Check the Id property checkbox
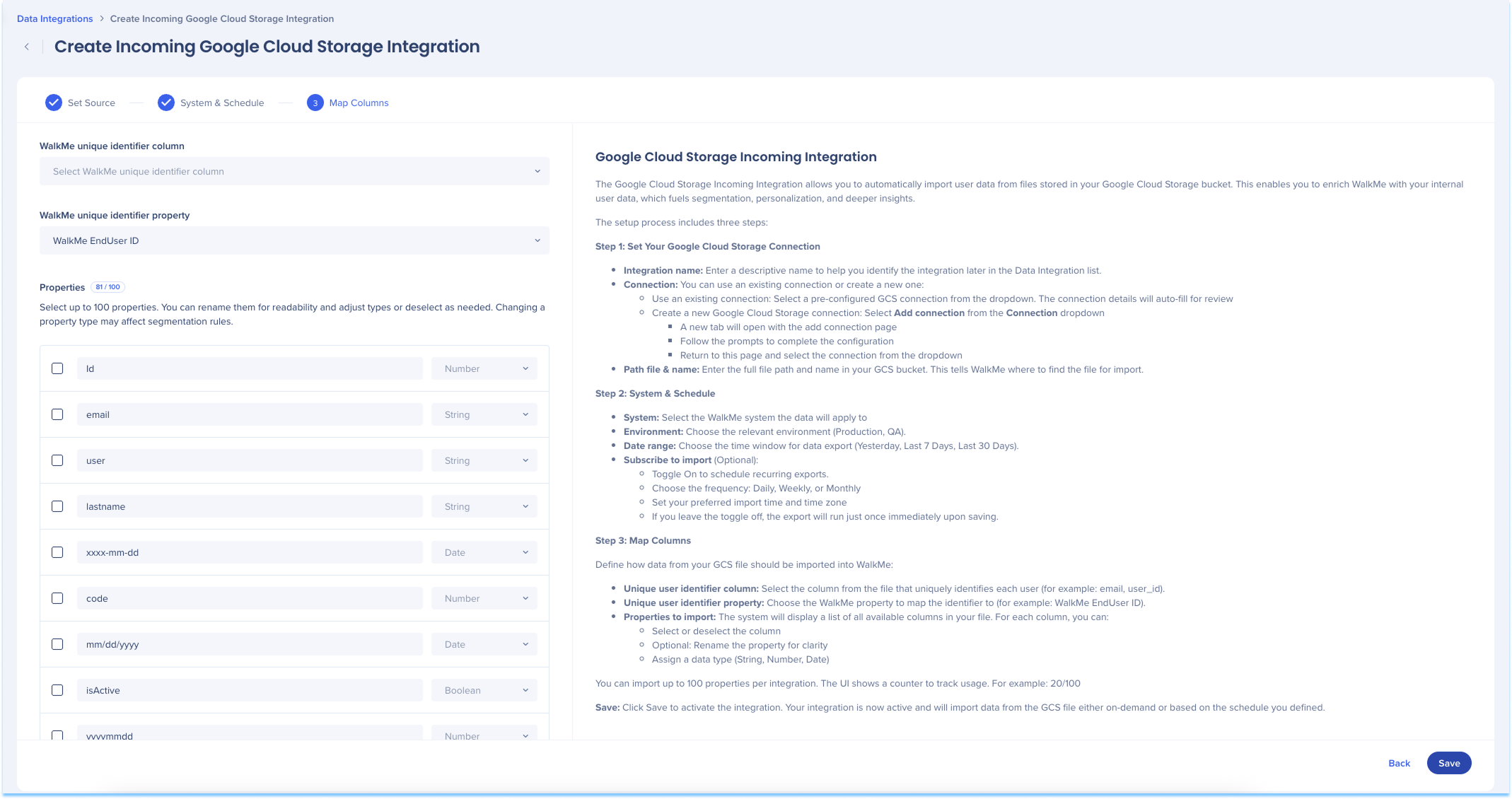 57,368
